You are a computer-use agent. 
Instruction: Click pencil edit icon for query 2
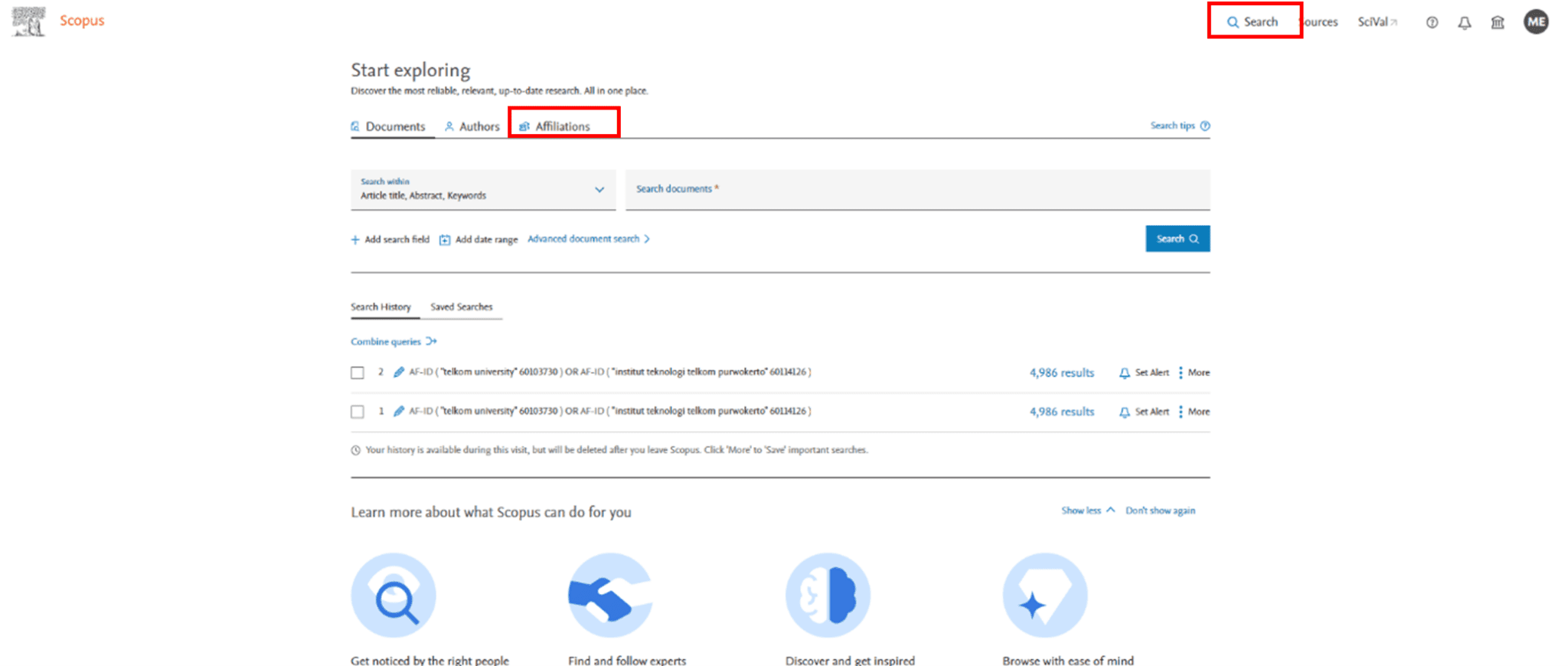click(398, 372)
